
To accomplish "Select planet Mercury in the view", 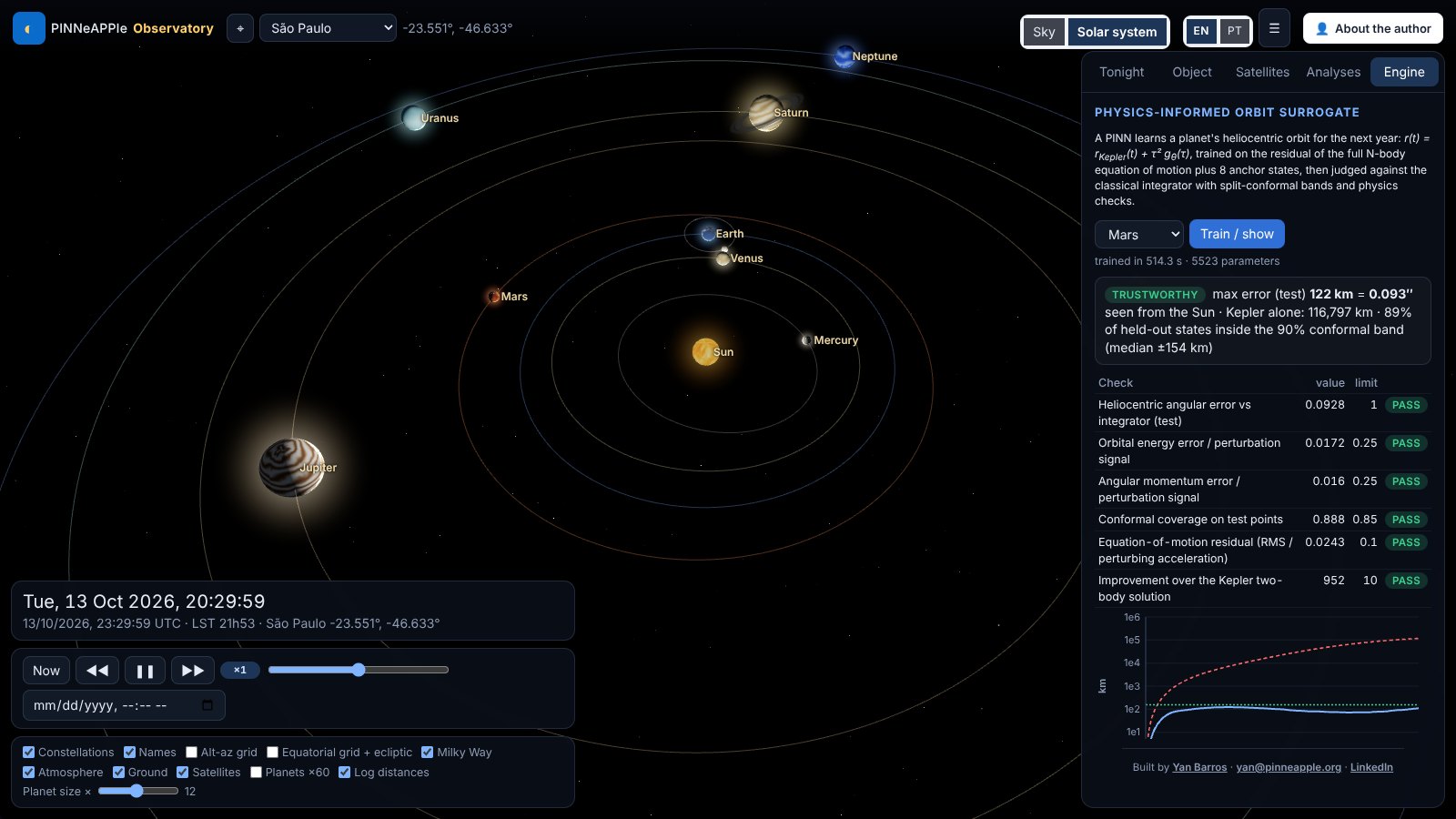I will (x=806, y=340).
